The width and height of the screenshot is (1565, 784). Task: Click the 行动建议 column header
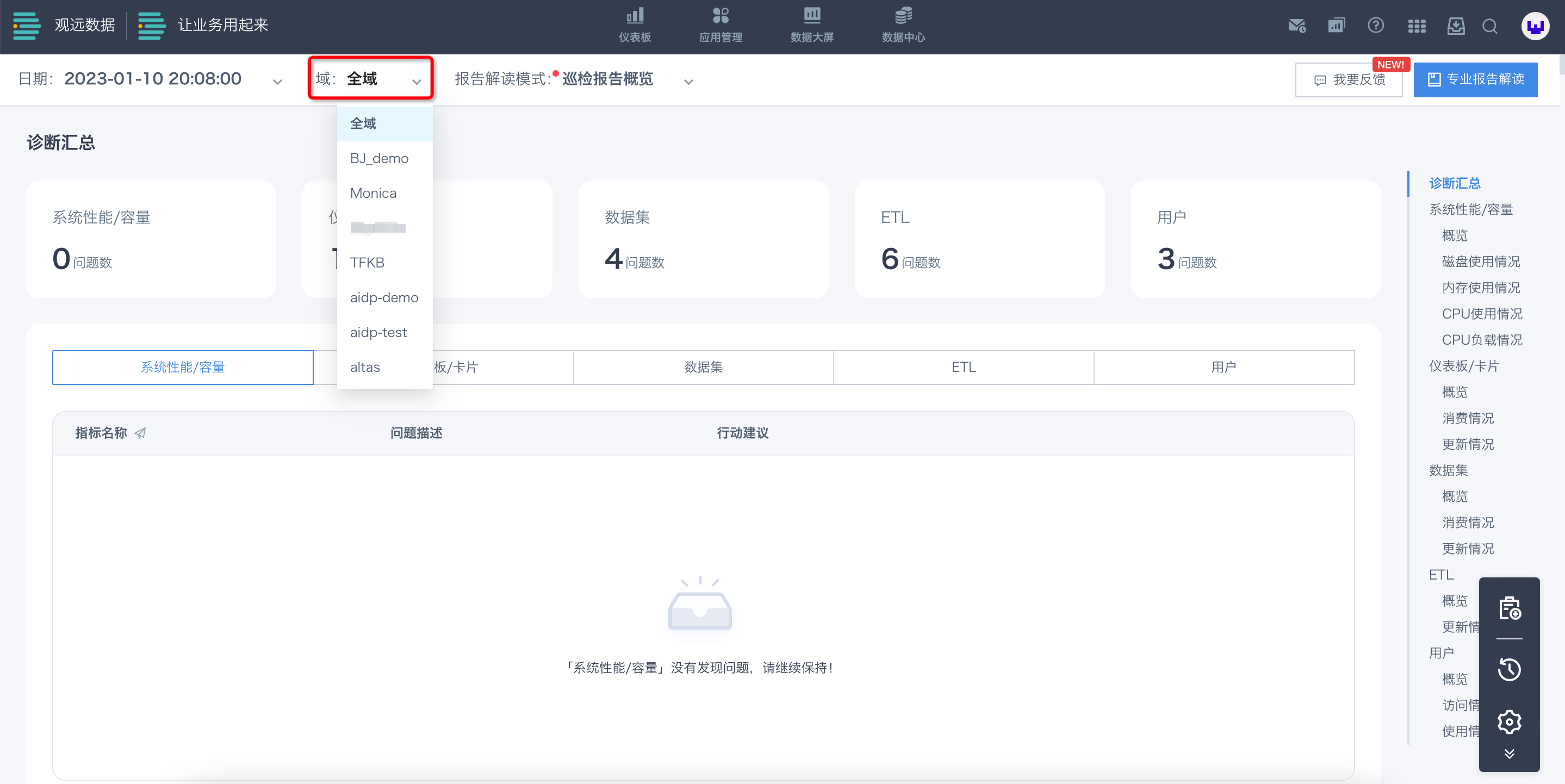pos(742,433)
